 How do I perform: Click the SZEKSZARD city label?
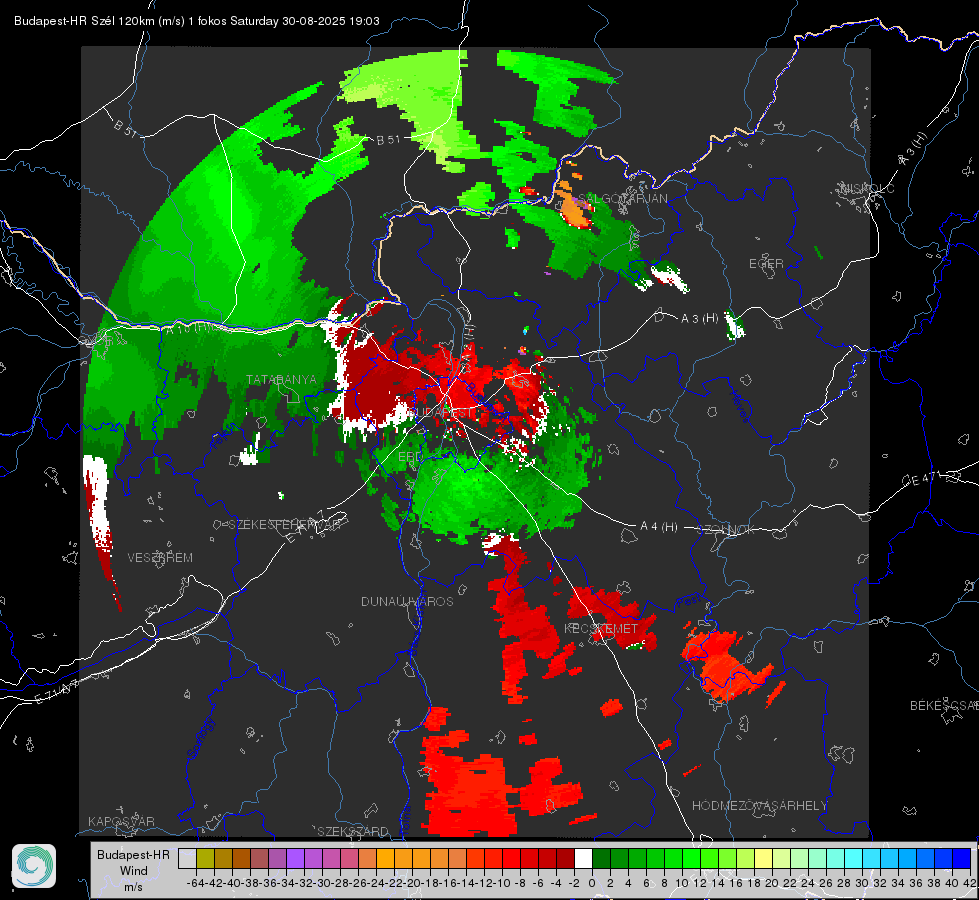(x=353, y=831)
